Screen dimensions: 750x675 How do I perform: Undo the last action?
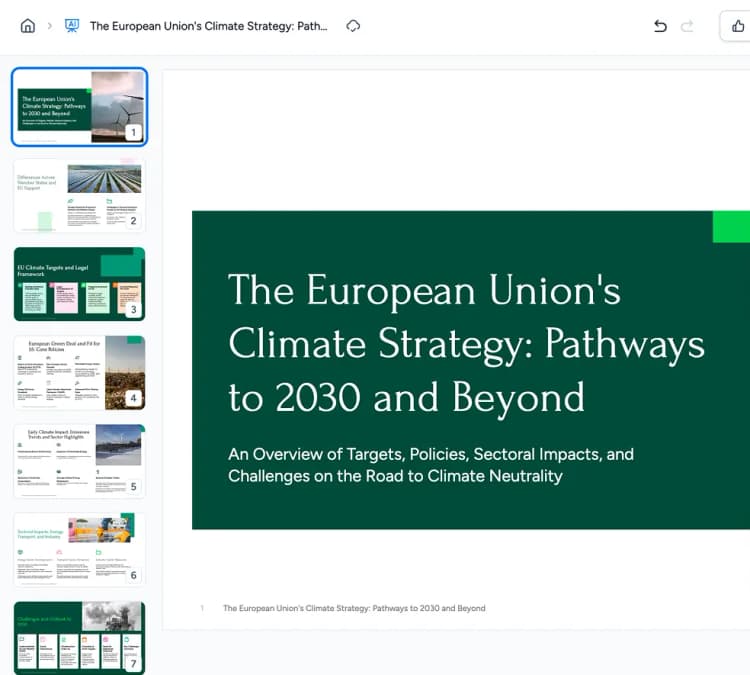tap(660, 26)
